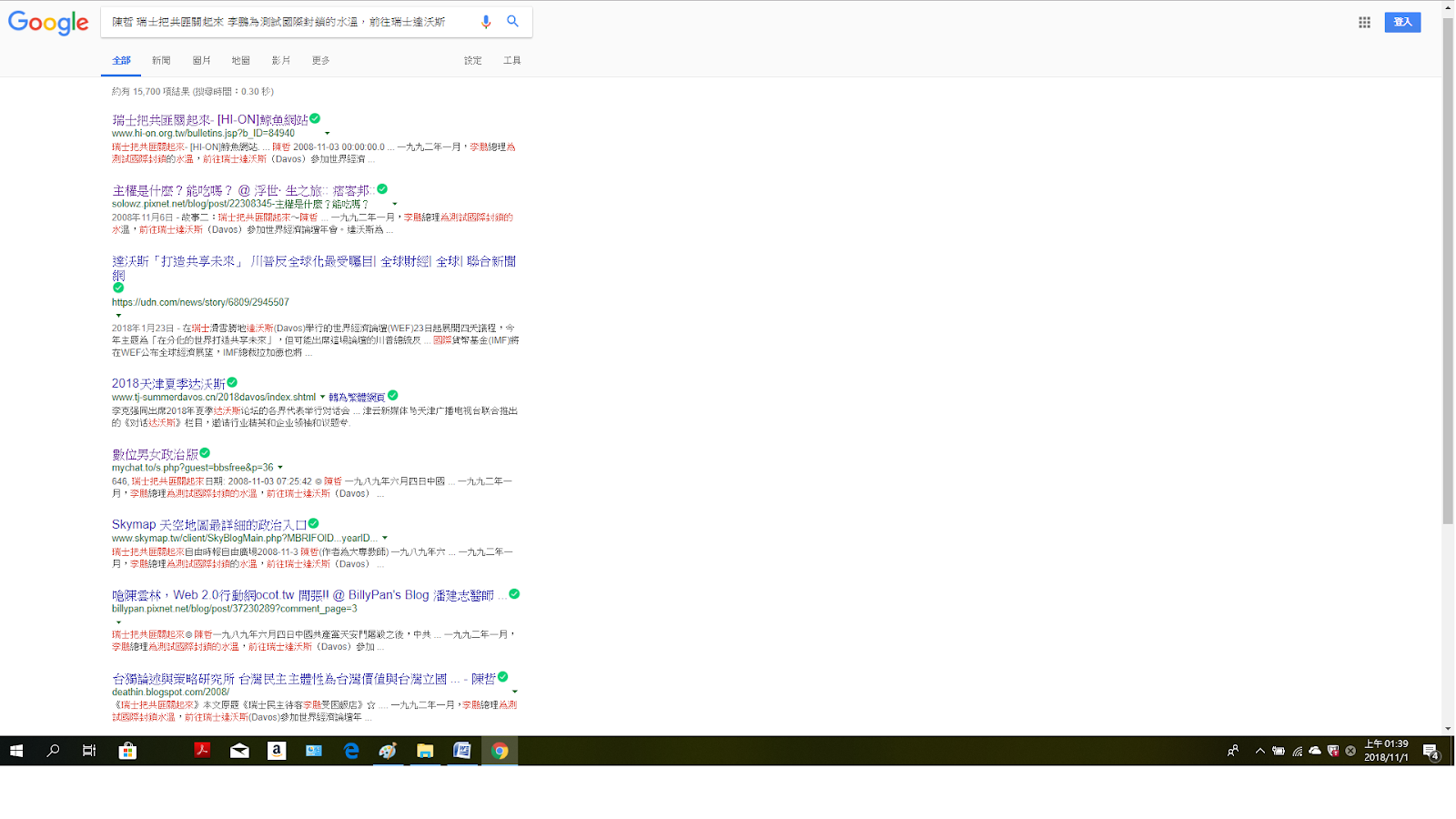Open the 更多 menu
The height and width of the screenshot is (819, 1456).
tap(320, 60)
